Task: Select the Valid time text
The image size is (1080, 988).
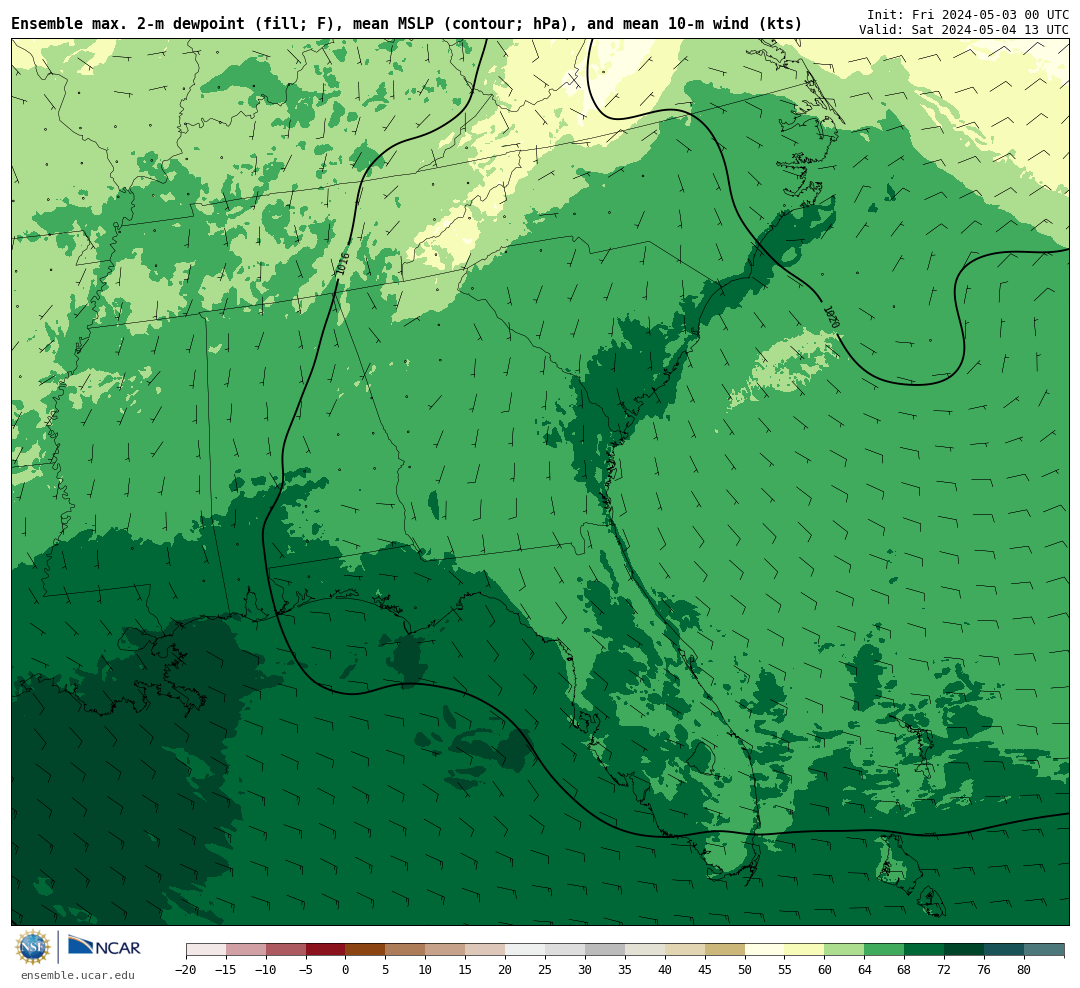Action: [964, 30]
